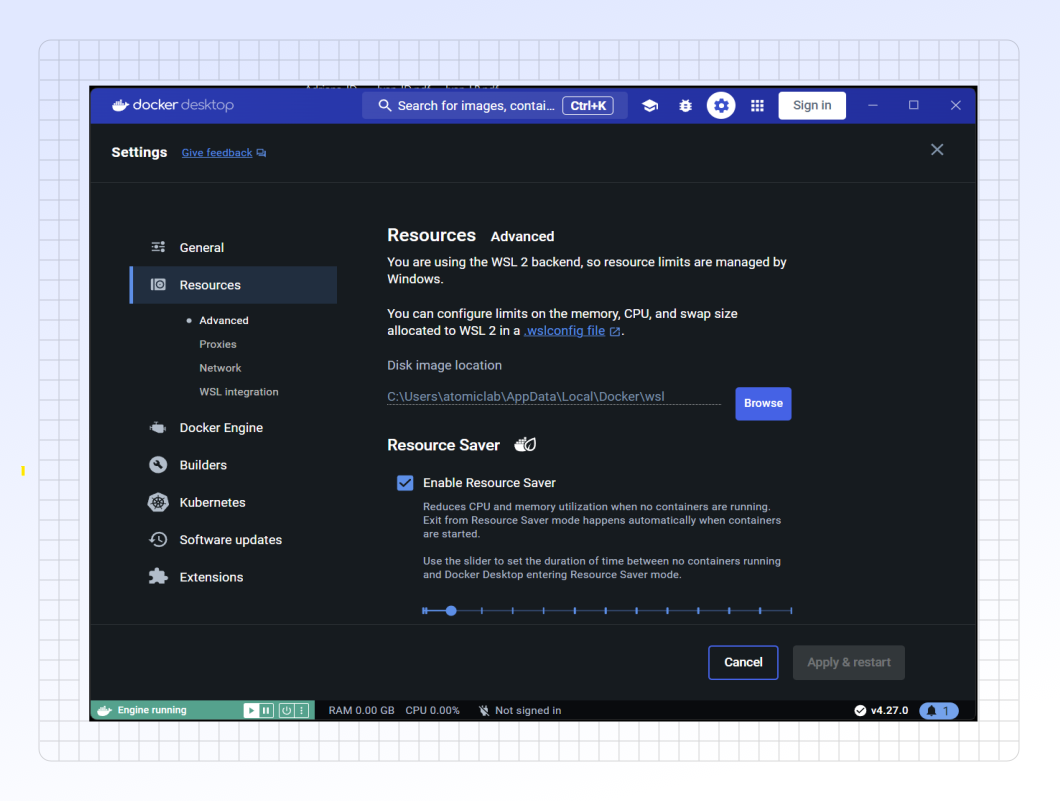Select Docker Engine in settings sidebar
The image size is (1060, 801).
pyautogui.click(x=221, y=428)
